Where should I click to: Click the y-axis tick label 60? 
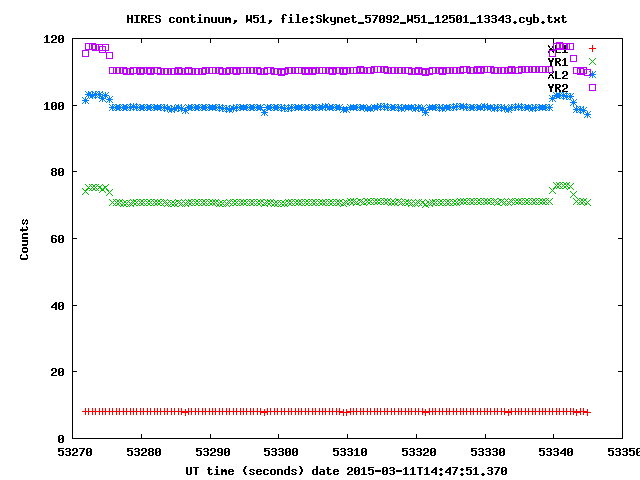tap(58, 239)
